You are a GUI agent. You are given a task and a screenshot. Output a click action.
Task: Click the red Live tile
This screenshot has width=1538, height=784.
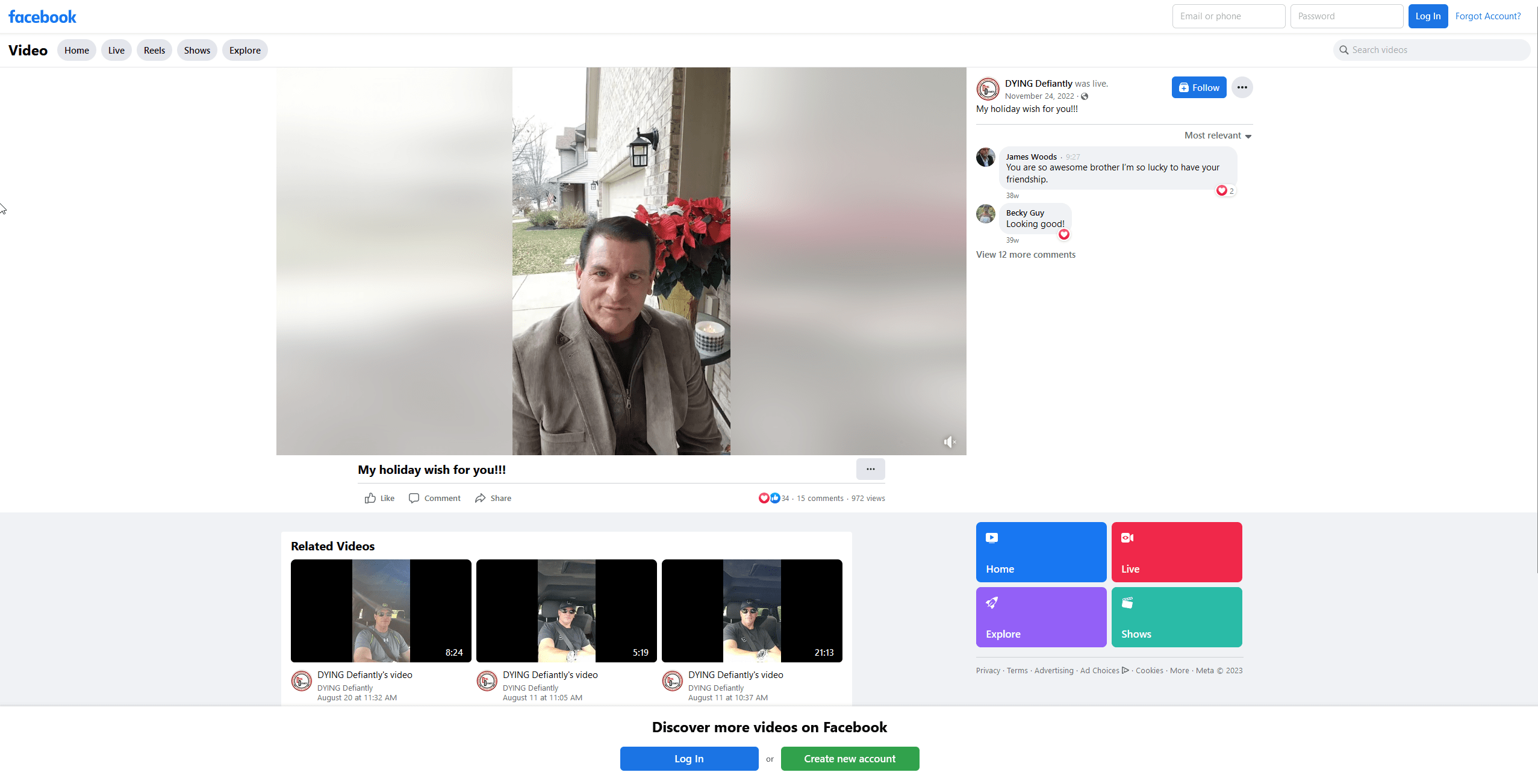coord(1176,552)
